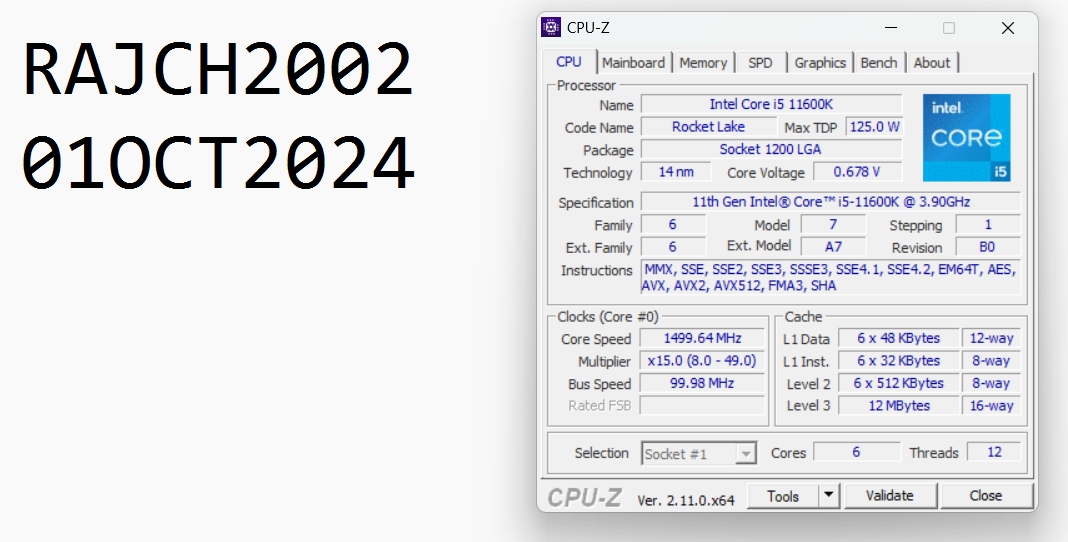The height and width of the screenshot is (542, 1068).
Task: Click the Instructions list box
Action: point(831,277)
